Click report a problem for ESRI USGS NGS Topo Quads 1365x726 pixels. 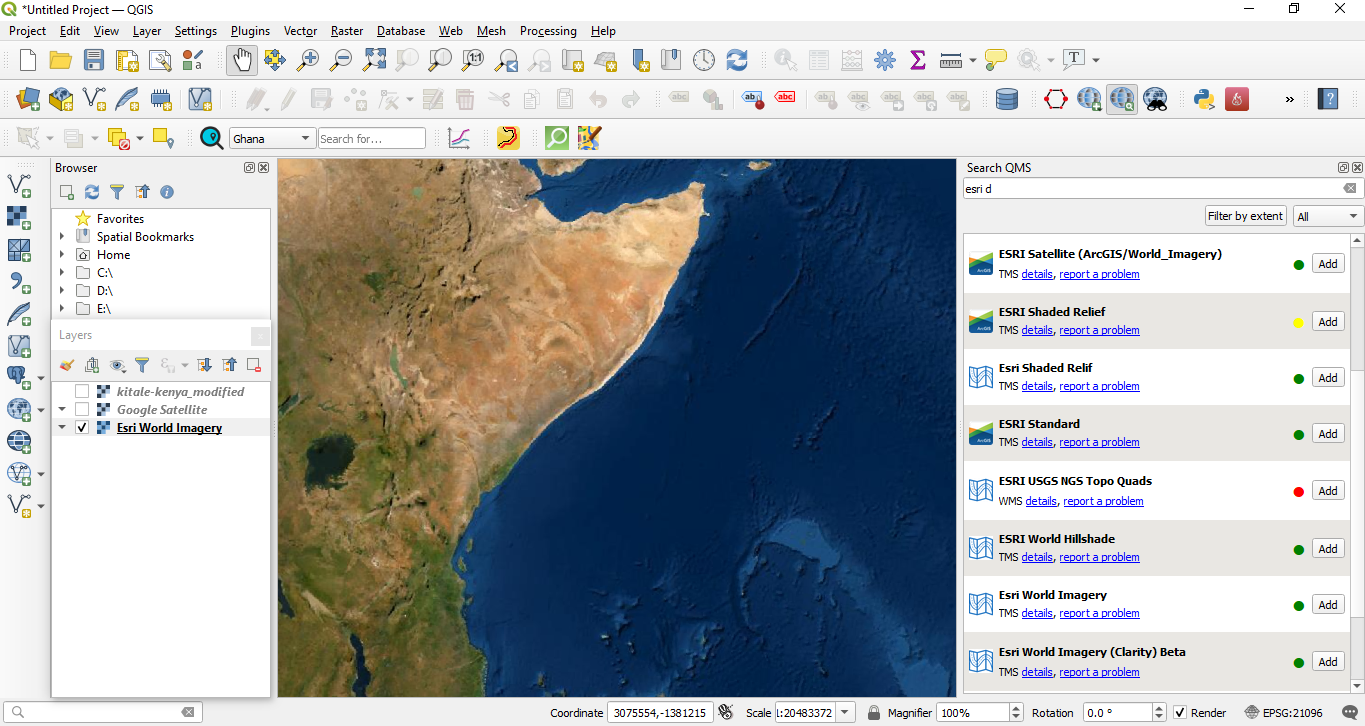[1103, 501]
